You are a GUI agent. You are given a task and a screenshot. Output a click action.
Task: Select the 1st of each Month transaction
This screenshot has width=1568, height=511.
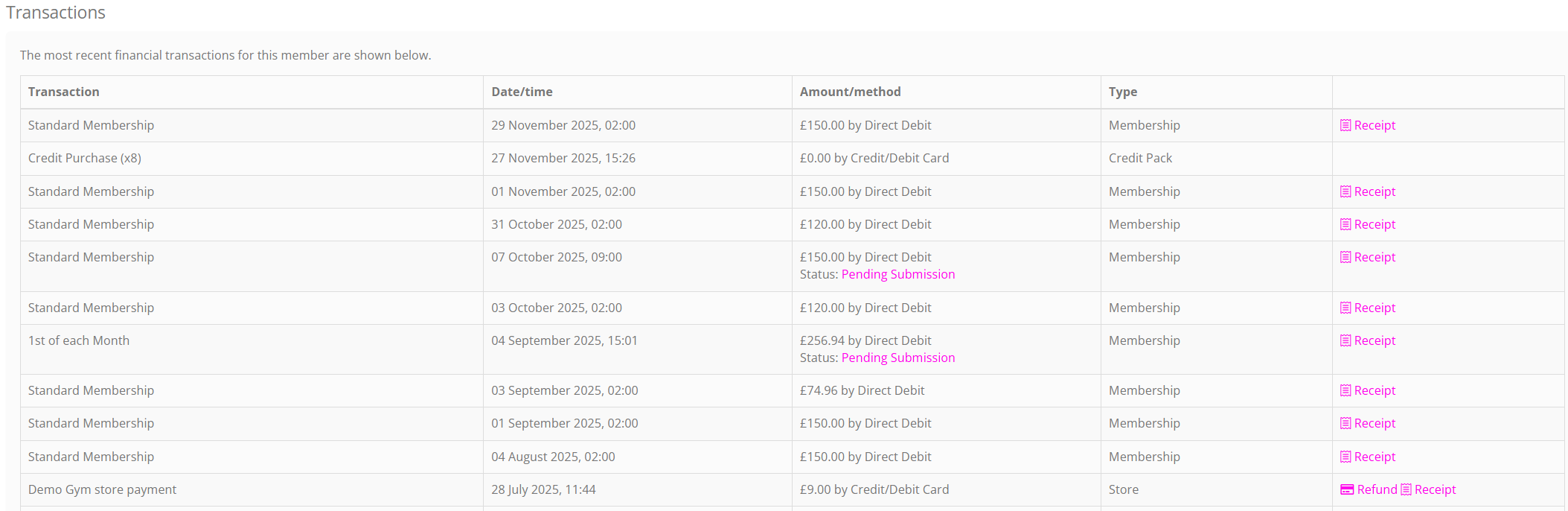pos(79,340)
